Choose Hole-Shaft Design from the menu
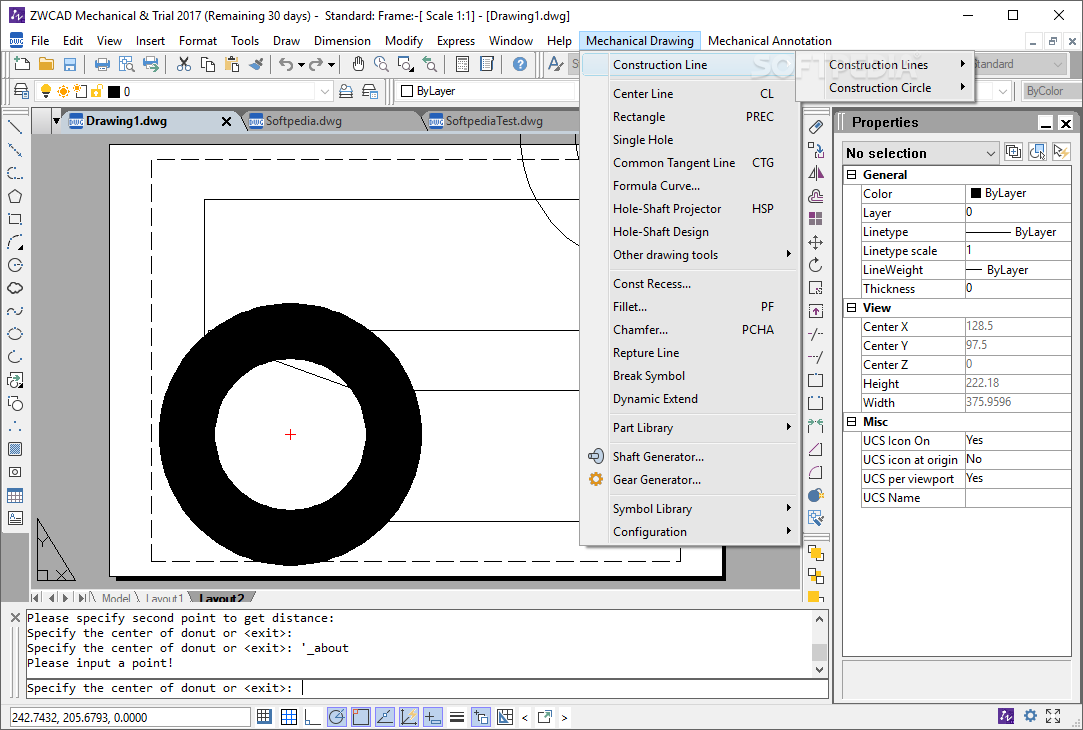Viewport: 1083px width, 730px height. [x=661, y=231]
